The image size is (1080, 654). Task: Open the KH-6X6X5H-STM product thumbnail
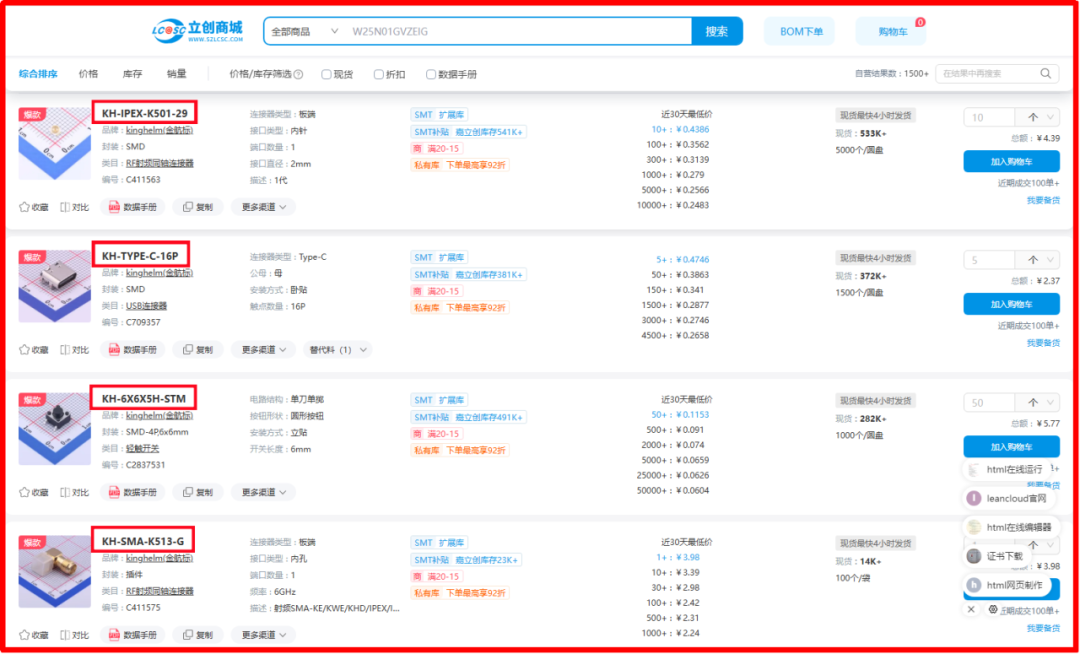tap(54, 429)
